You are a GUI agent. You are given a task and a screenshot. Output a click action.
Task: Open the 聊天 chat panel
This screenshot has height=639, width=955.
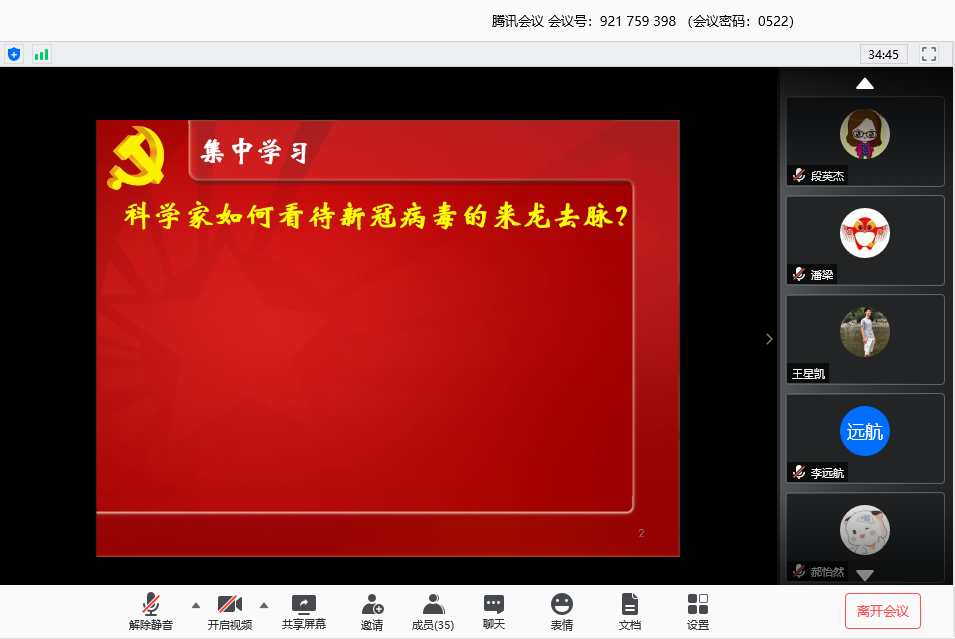coord(494,610)
